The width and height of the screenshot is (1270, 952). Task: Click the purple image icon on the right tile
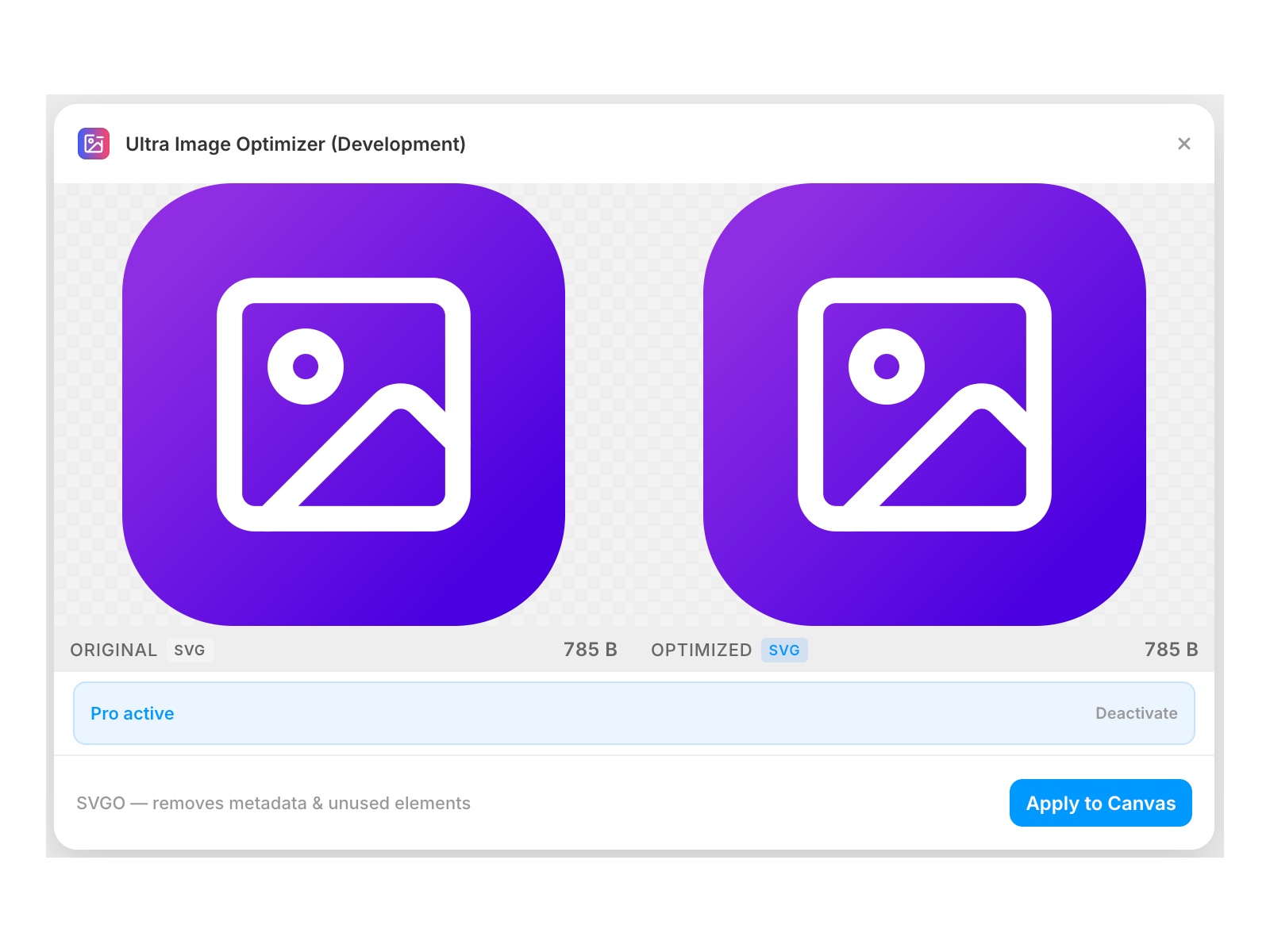point(925,405)
